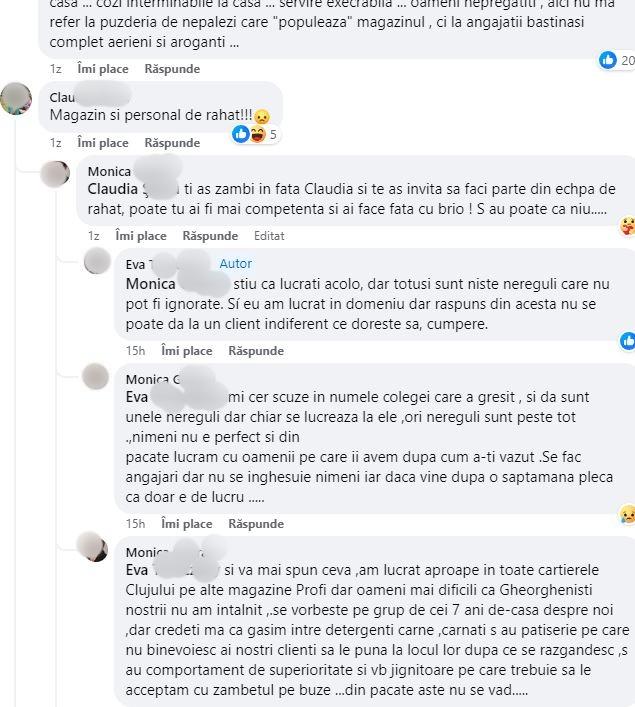635x707 pixels.
Task: Open reactions on 'Magazin si personal de rahat' comment
Action: point(256,134)
